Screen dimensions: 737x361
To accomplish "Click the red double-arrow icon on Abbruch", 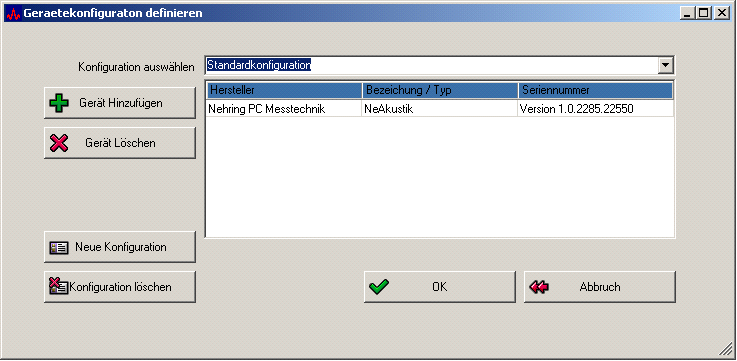I will tap(539, 287).
